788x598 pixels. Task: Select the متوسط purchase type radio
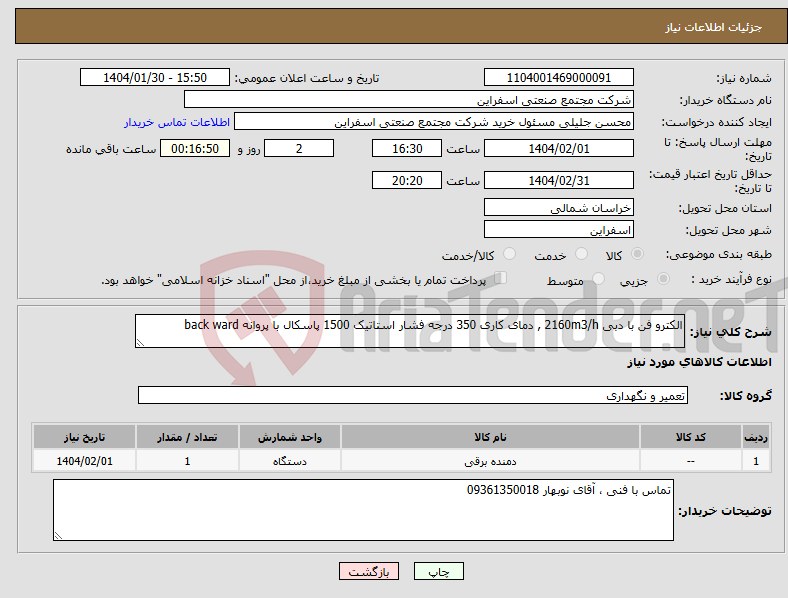click(599, 278)
